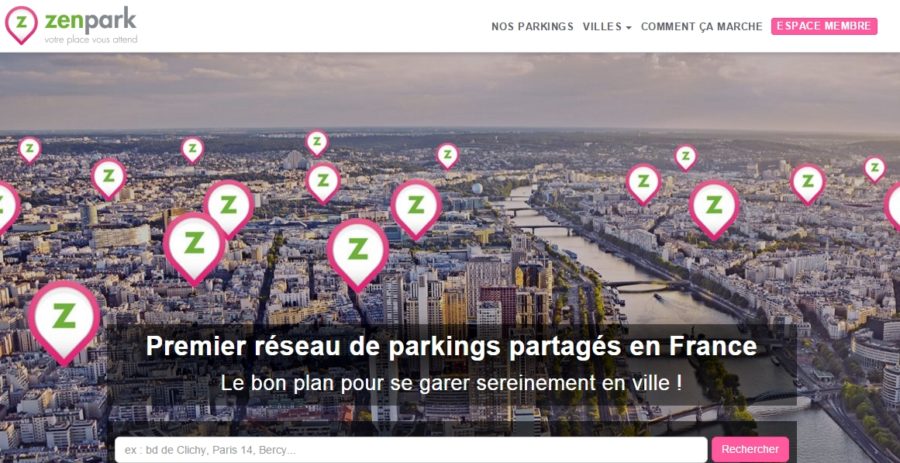This screenshot has width=900, height=463.
Task: Select the small top-left horizon pin
Action: click(x=29, y=150)
